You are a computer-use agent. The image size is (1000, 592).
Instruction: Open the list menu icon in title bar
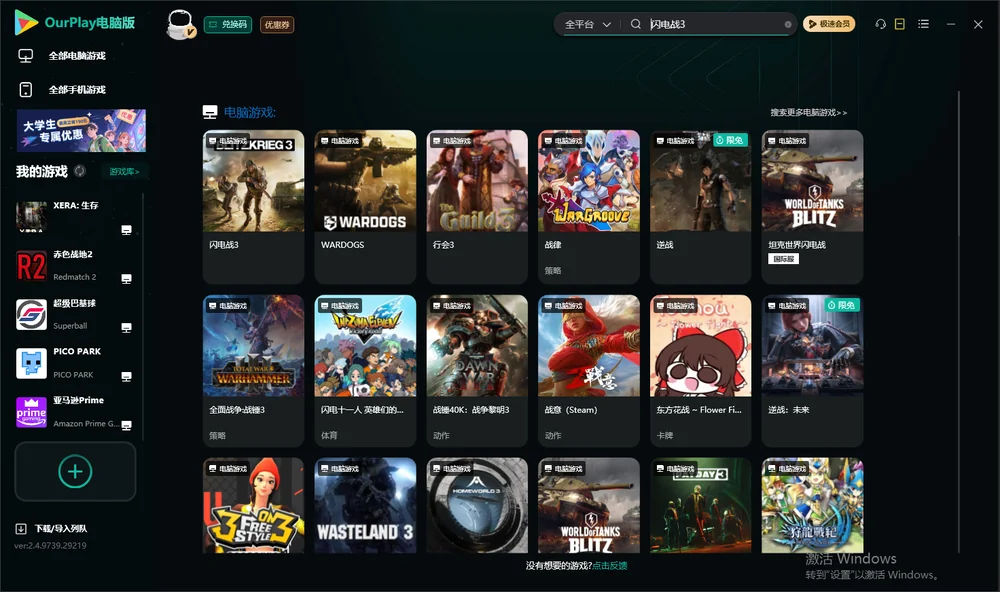pos(923,24)
